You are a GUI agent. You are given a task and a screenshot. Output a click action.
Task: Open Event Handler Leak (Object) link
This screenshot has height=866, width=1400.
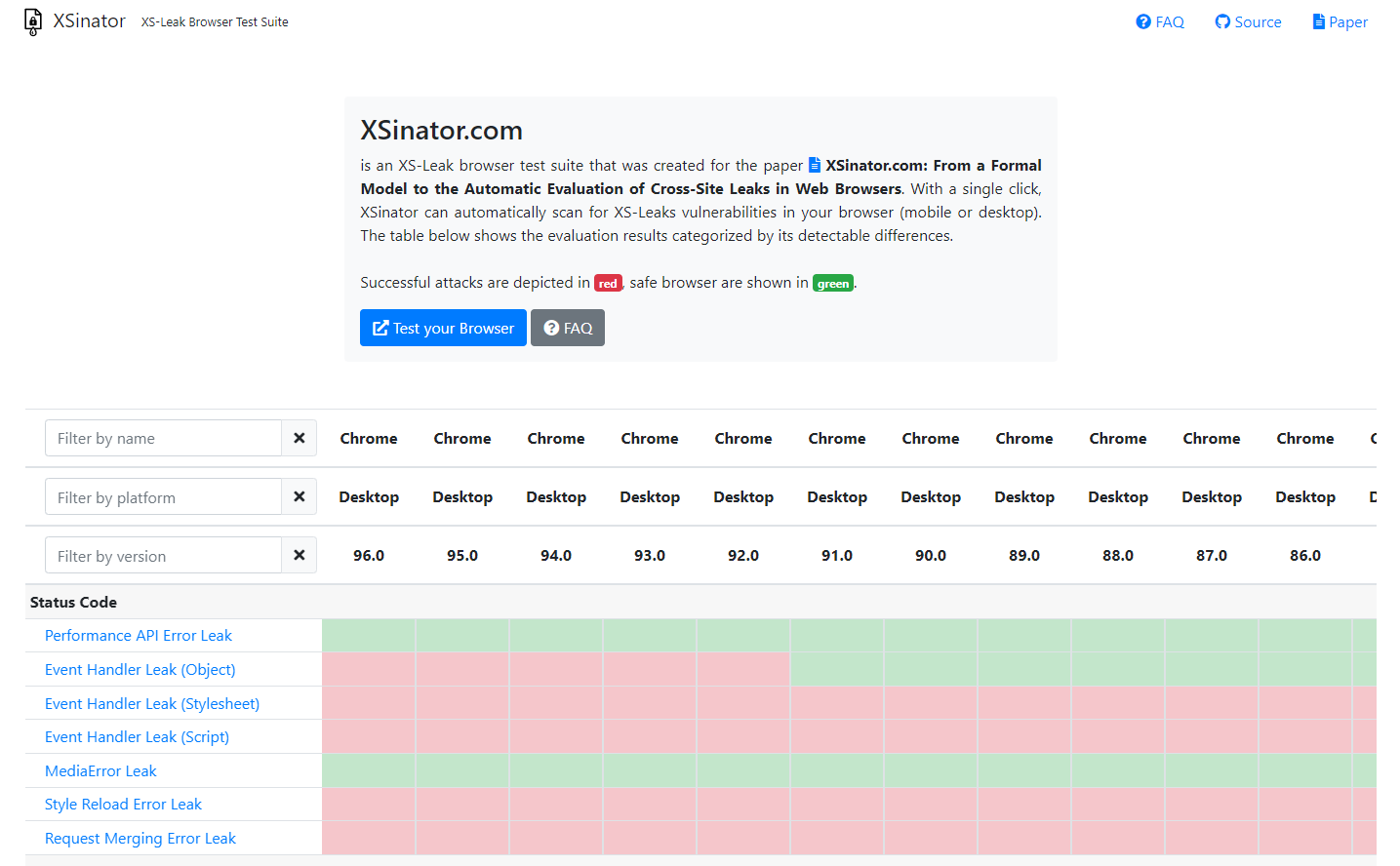click(140, 670)
